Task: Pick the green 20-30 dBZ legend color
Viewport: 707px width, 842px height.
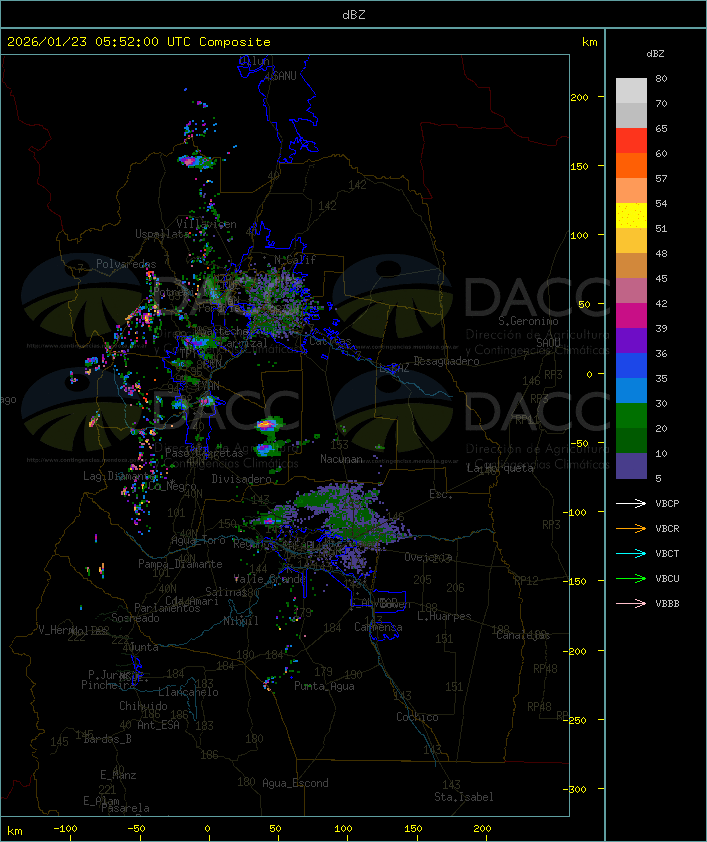Action: (x=631, y=416)
